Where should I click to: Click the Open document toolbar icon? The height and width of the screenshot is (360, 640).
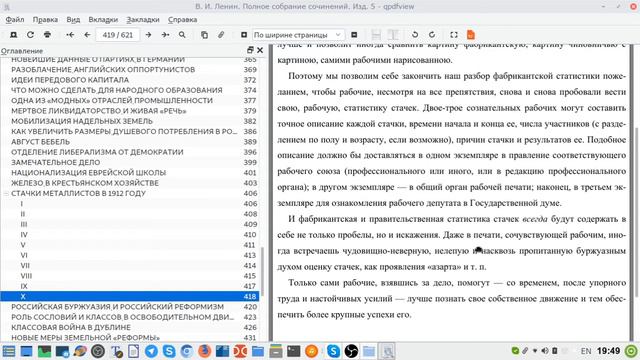tap(13, 35)
